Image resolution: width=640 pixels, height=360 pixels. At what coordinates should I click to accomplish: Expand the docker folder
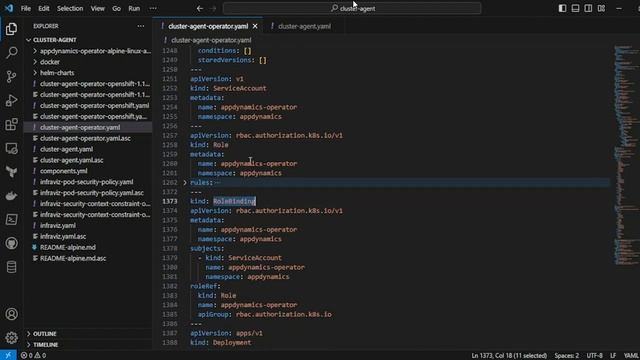[35, 62]
